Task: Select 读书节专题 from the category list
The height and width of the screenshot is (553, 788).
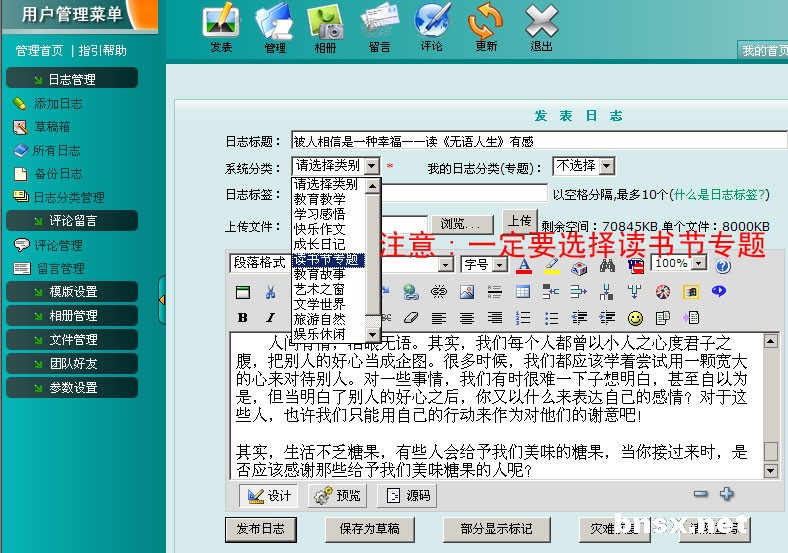Action: (x=327, y=259)
